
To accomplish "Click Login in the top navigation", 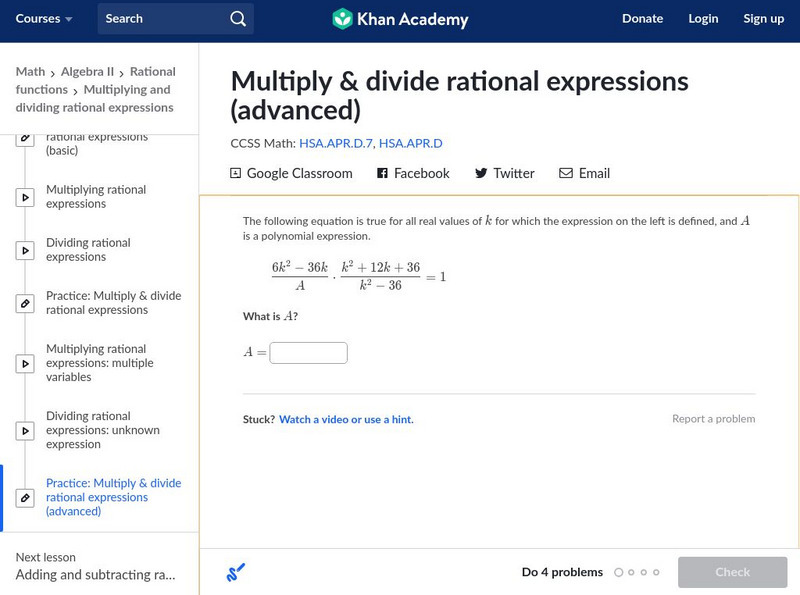I will point(703,18).
